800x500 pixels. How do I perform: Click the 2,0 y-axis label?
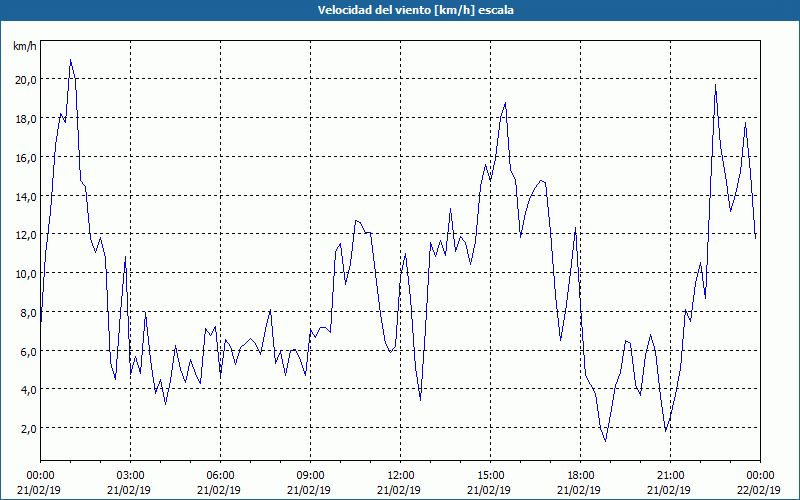coord(29,429)
